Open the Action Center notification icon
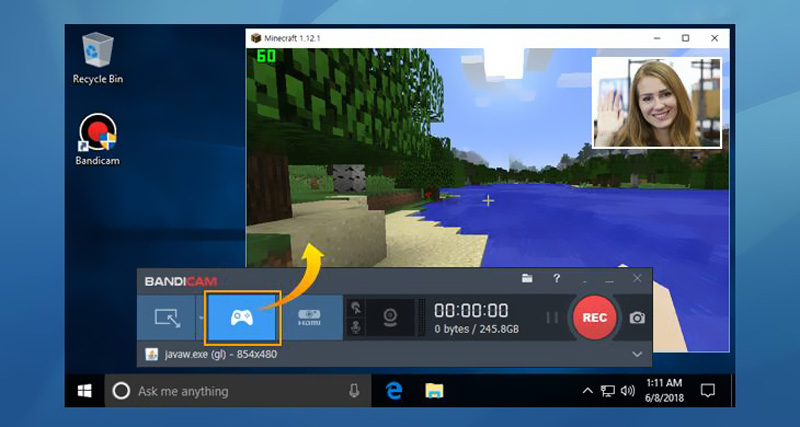 [x=707, y=391]
